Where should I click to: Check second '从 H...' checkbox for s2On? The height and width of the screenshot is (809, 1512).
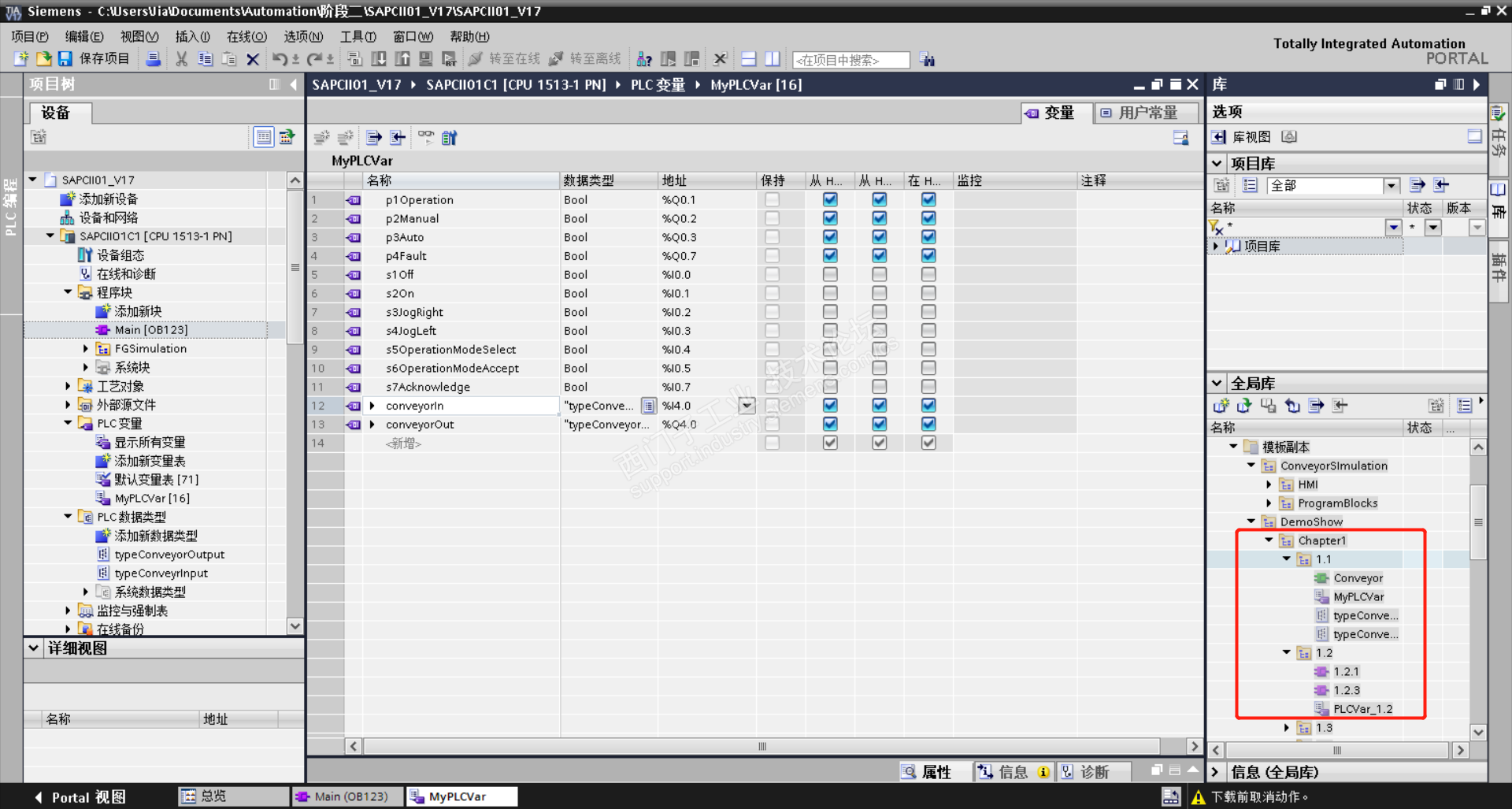pyautogui.click(x=880, y=293)
